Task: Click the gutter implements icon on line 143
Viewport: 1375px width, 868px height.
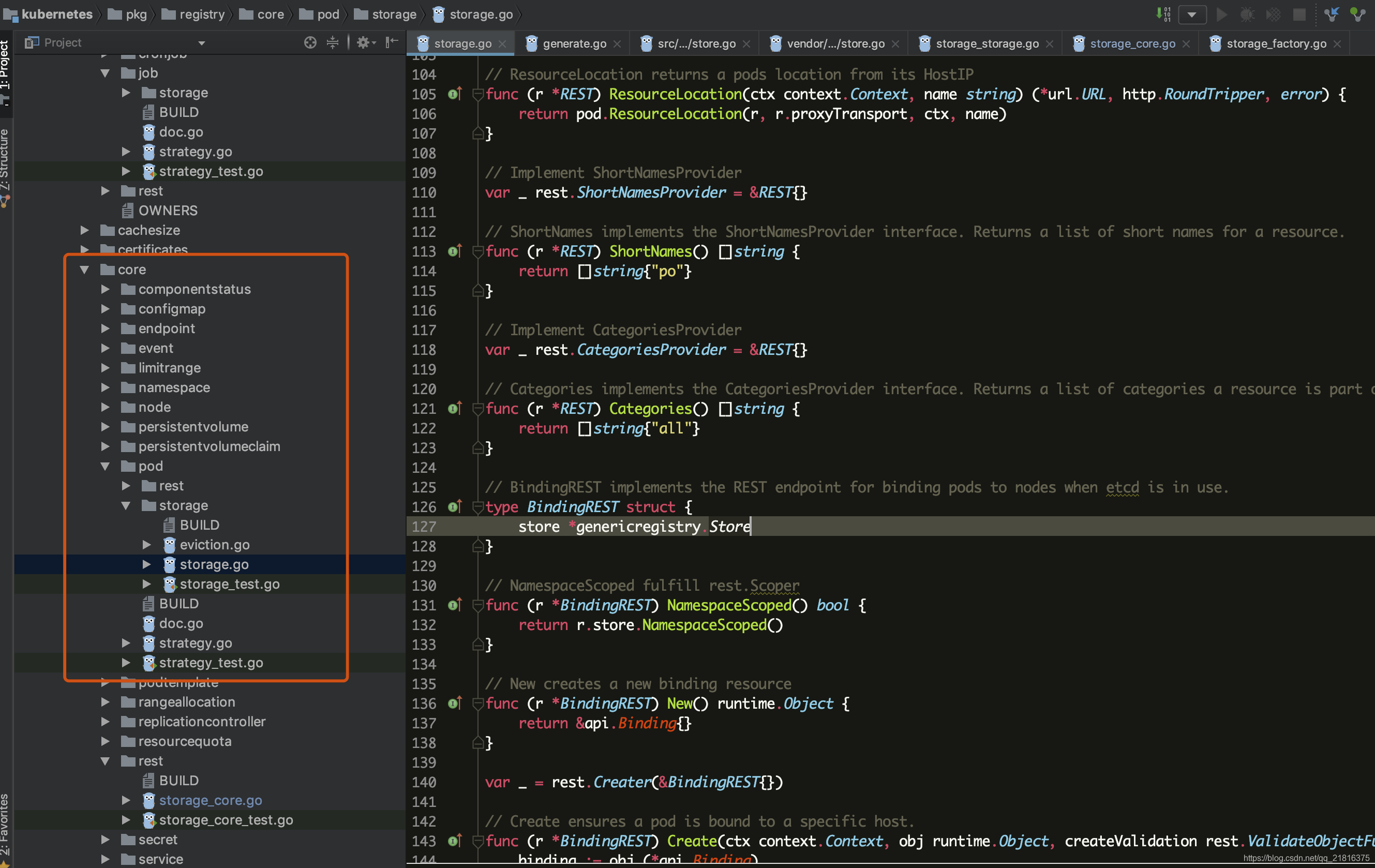Action: 455,841
